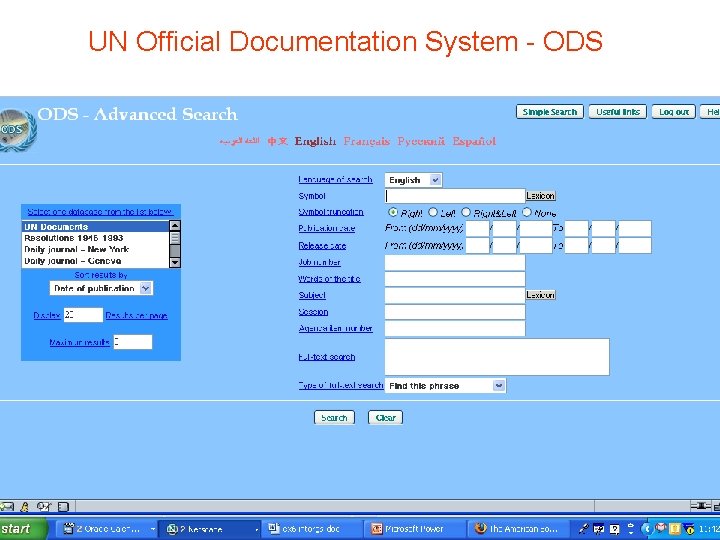Open the Word doc taskbar item
This screenshot has width=720, height=540.
(312, 529)
